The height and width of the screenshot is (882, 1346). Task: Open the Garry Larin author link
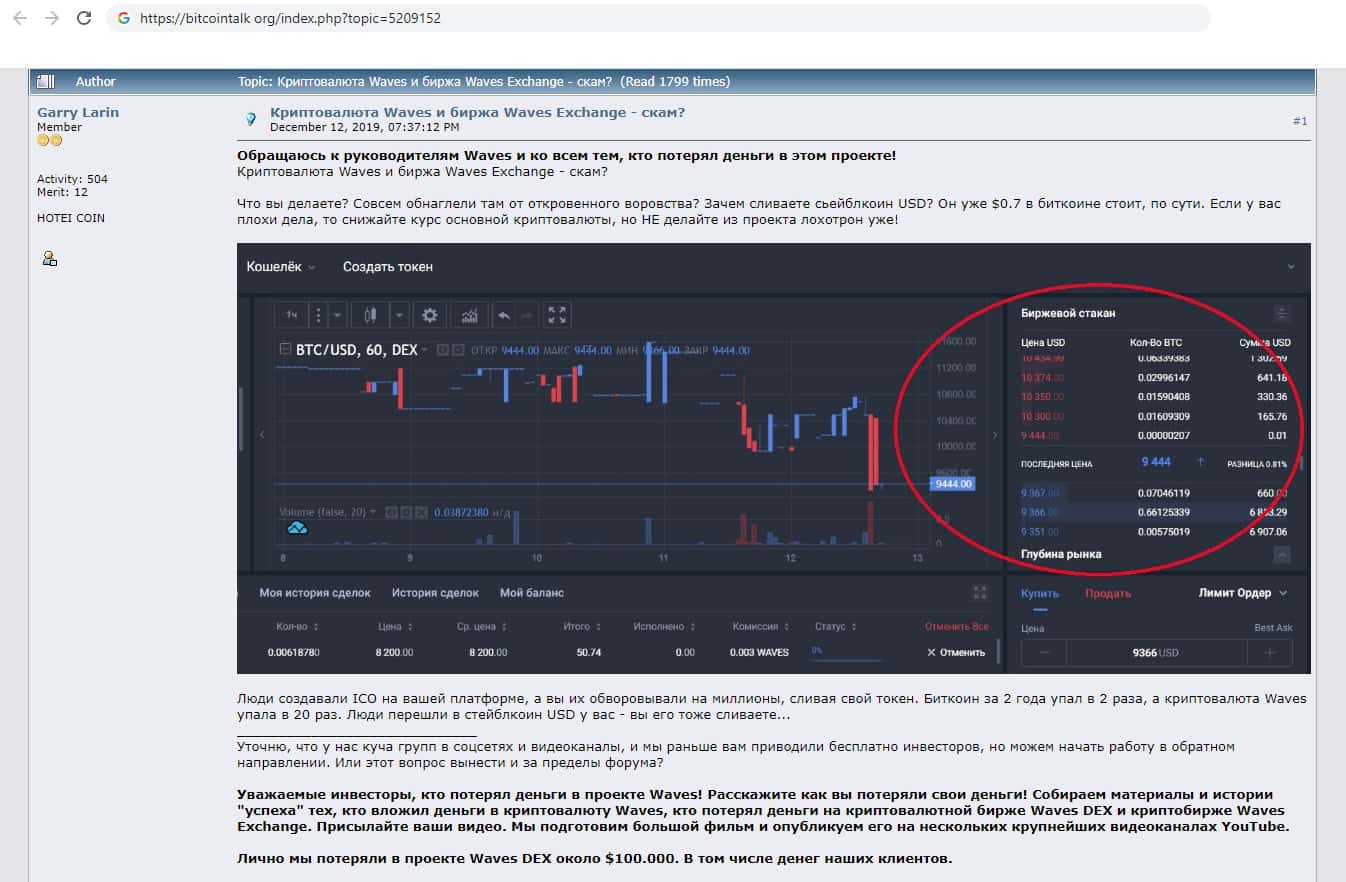click(x=78, y=112)
